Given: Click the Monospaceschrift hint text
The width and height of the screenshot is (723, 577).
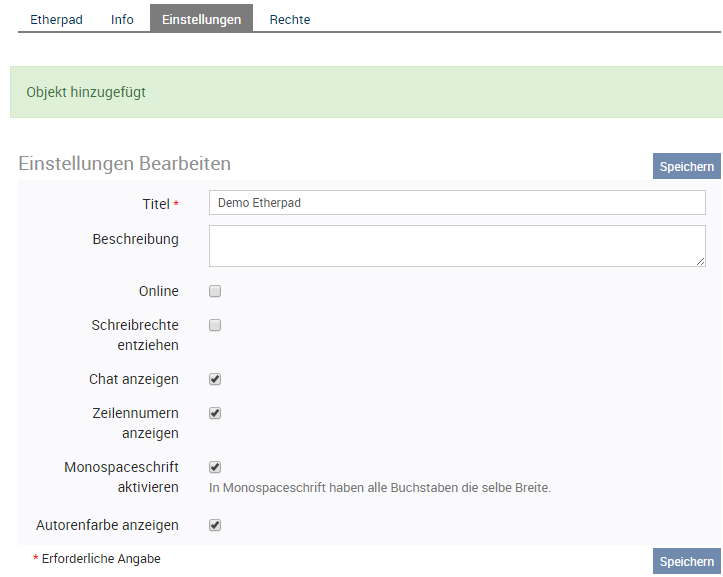Looking at the screenshot, I should click(380, 488).
